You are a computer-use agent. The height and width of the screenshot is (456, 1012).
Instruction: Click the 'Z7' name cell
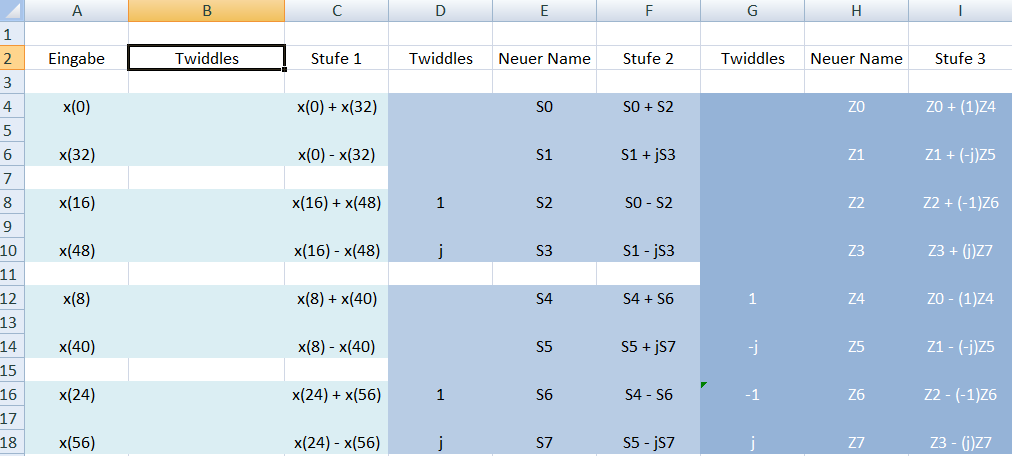856,442
